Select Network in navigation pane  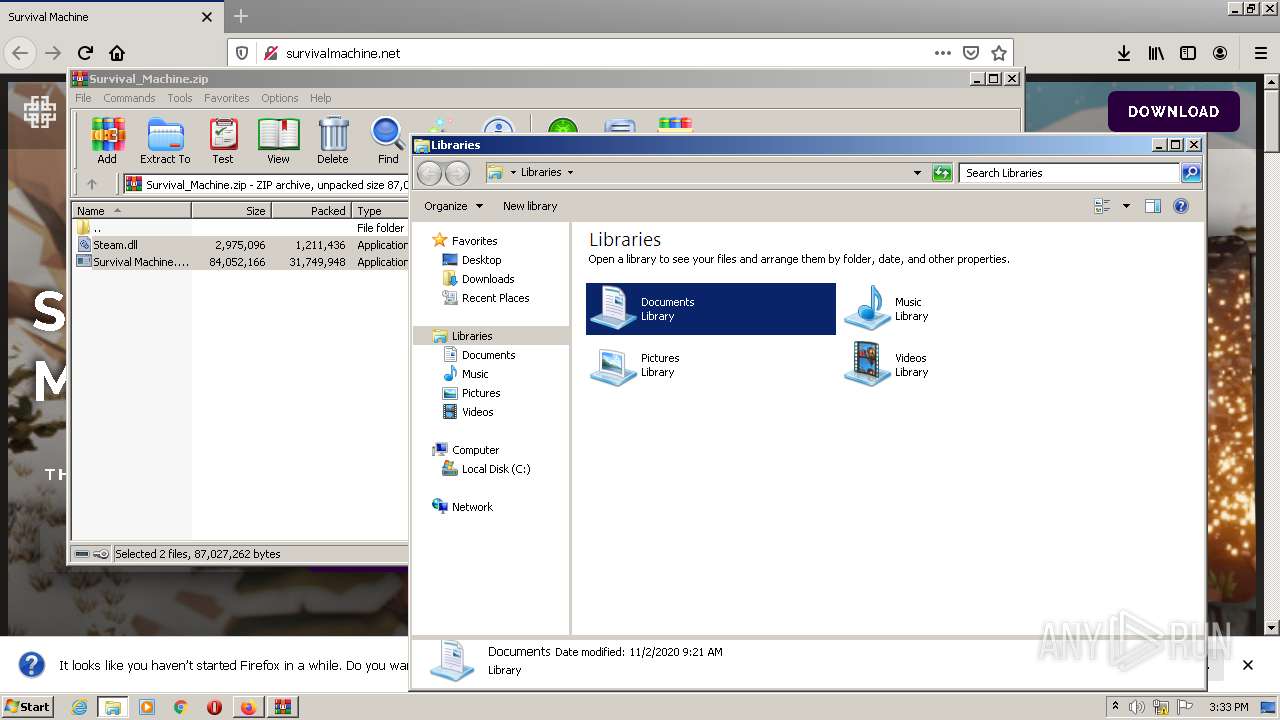pyautogui.click(x=472, y=507)
